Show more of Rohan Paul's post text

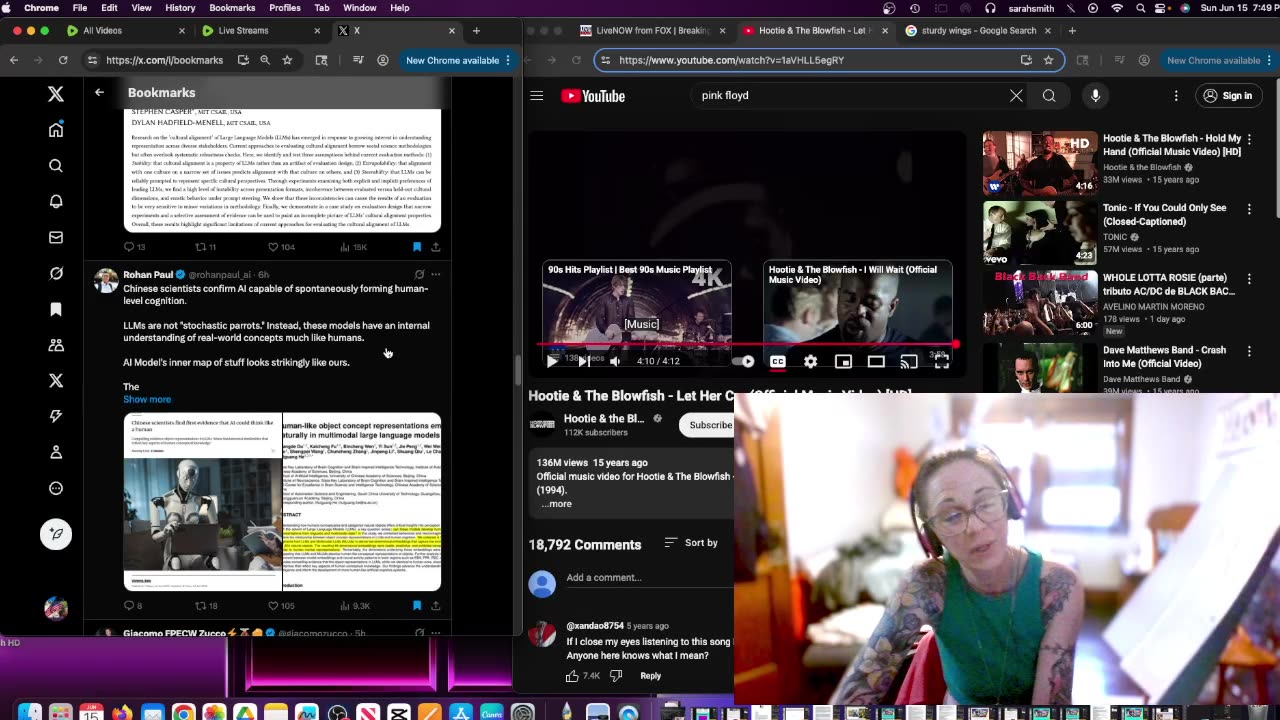point(147,399)
